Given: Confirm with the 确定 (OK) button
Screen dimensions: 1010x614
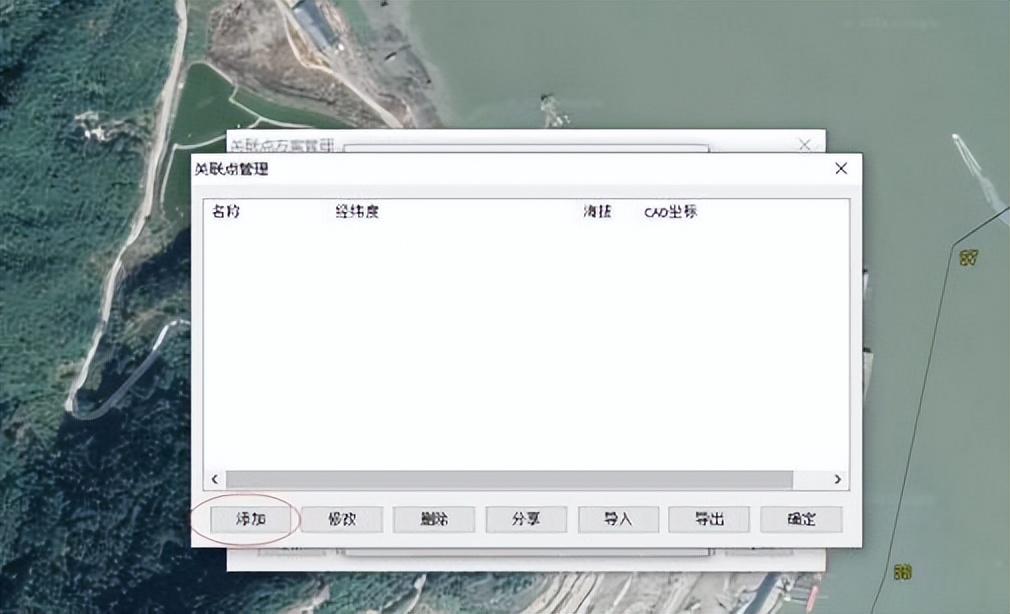Looking at the screenshot, I should 801,519.
